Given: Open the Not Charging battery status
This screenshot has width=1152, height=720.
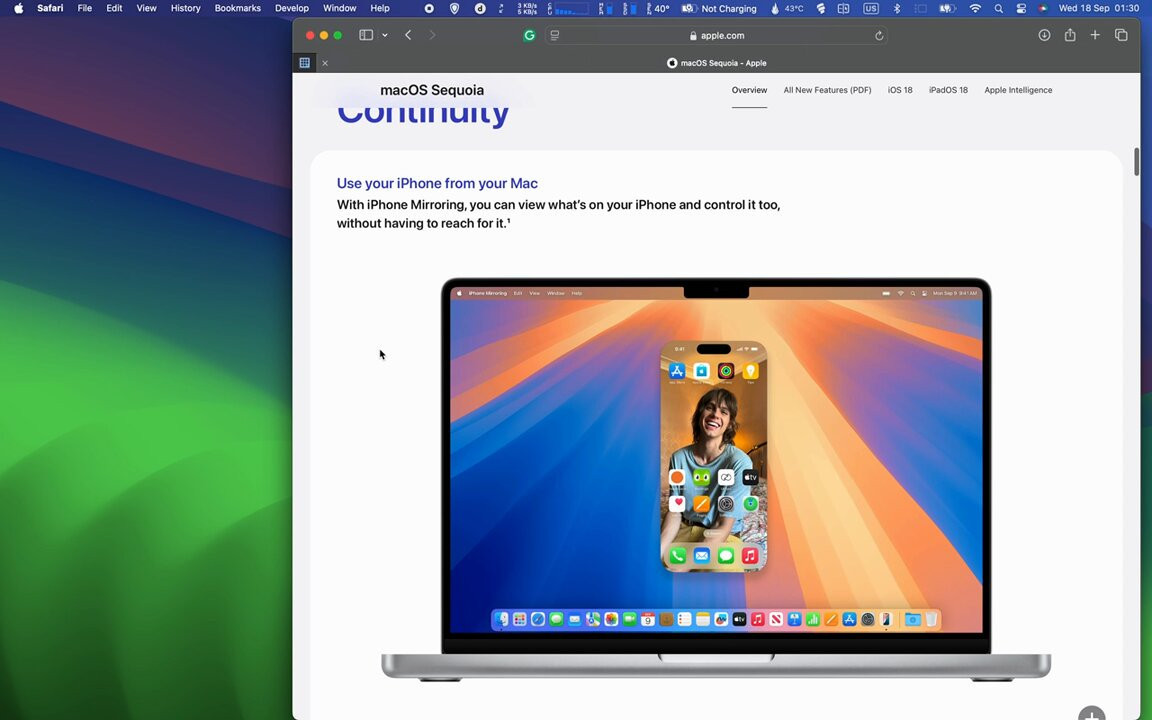Looking at the screenshot, I should [719, 9].
